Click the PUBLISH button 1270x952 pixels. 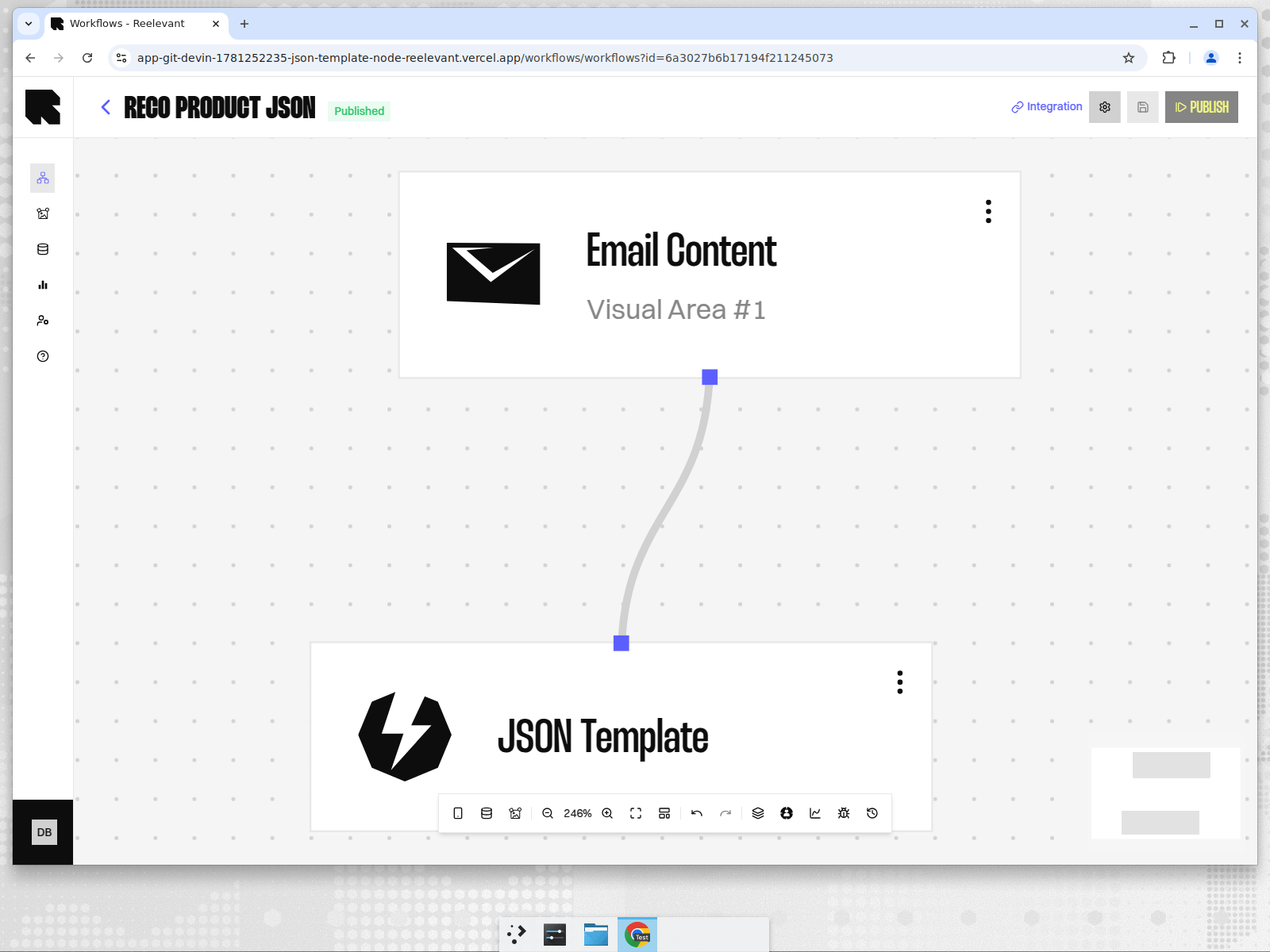point(1202,107)
